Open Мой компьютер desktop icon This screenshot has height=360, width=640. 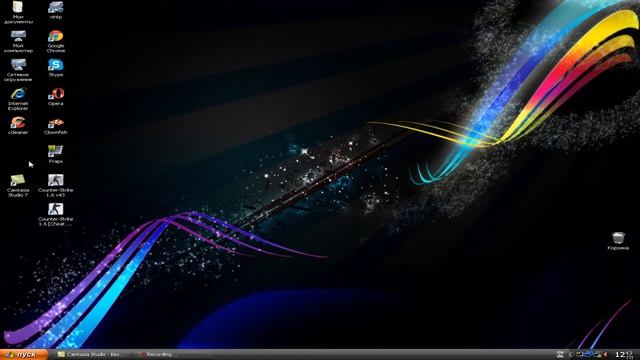(18, 41)
